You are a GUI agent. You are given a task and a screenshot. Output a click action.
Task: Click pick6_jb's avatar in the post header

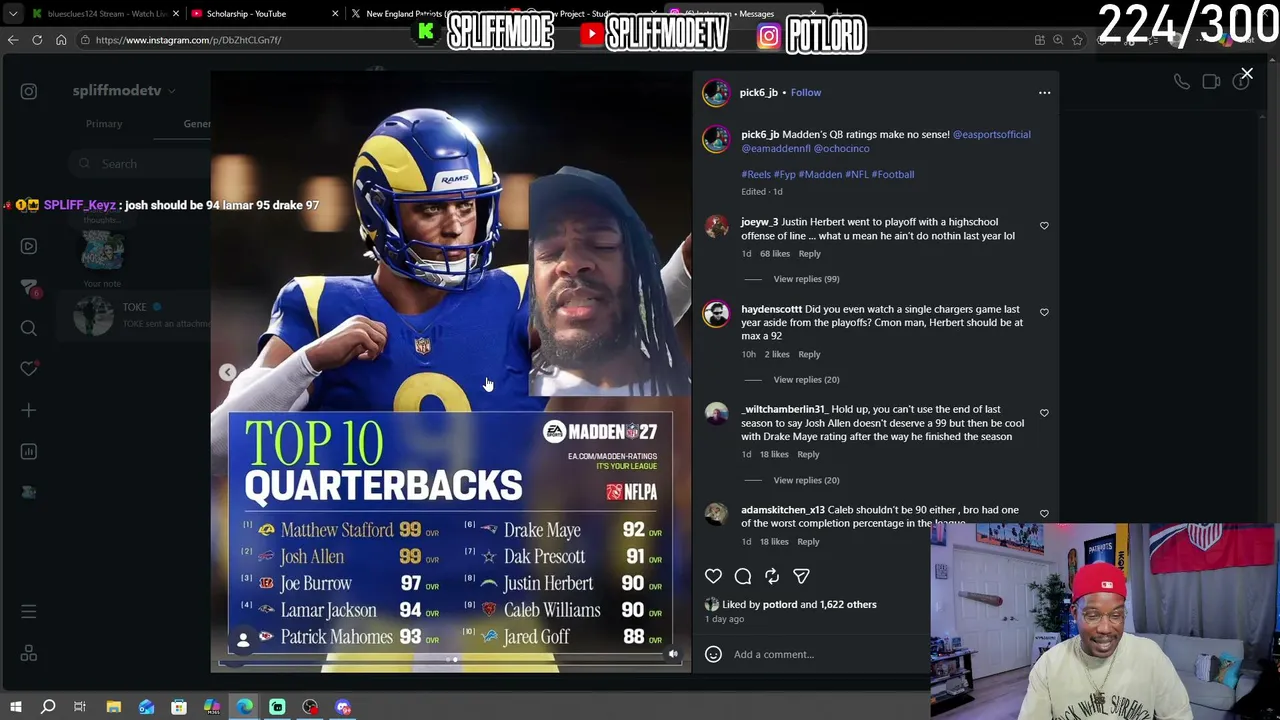(x=716, y=93)
